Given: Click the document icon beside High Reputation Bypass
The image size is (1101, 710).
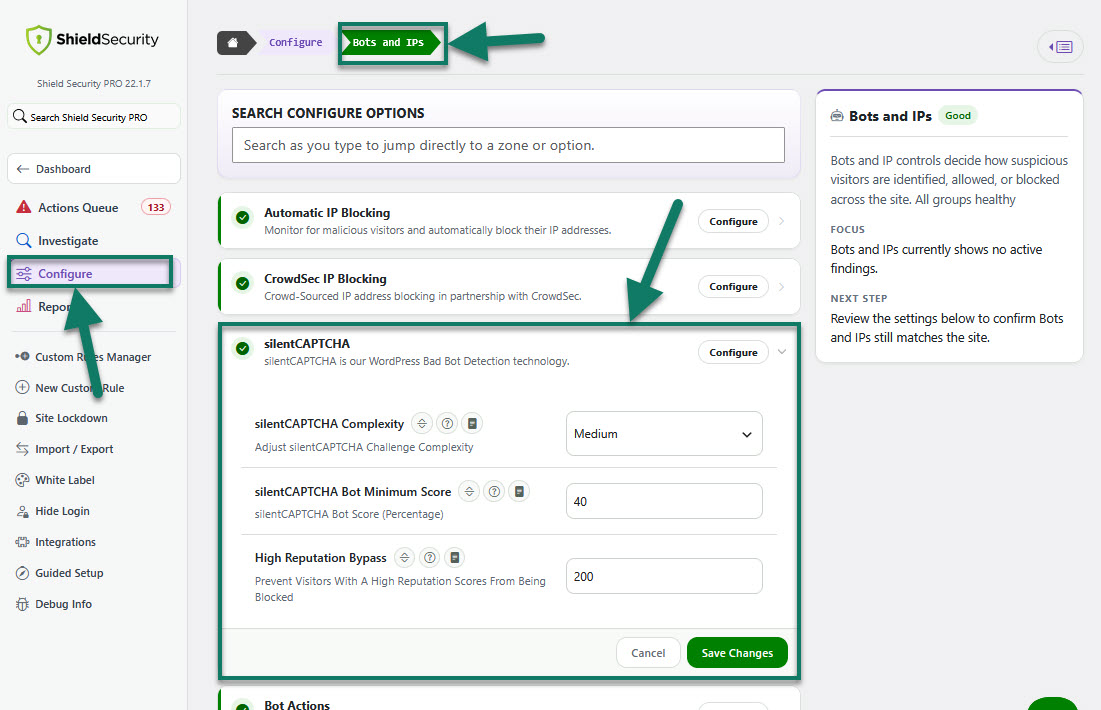Looking at the screenshot, I should [x=455, y=558].
